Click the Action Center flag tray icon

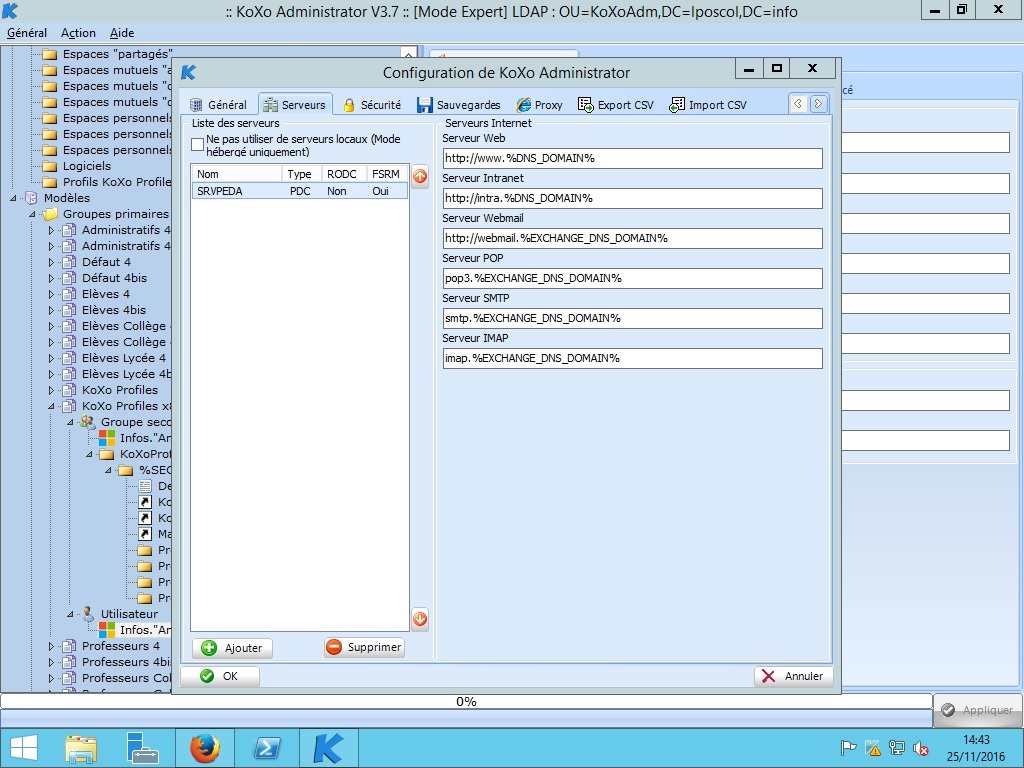848,748
